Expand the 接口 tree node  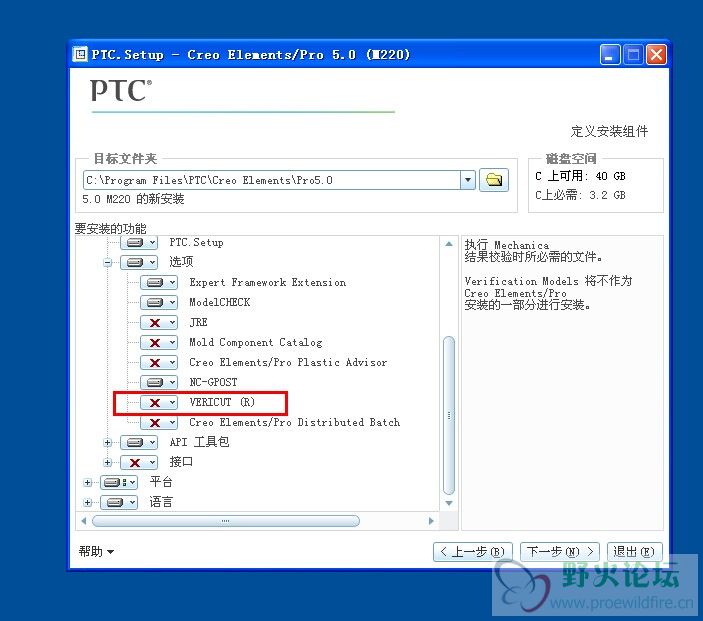[x=108, y=462]
